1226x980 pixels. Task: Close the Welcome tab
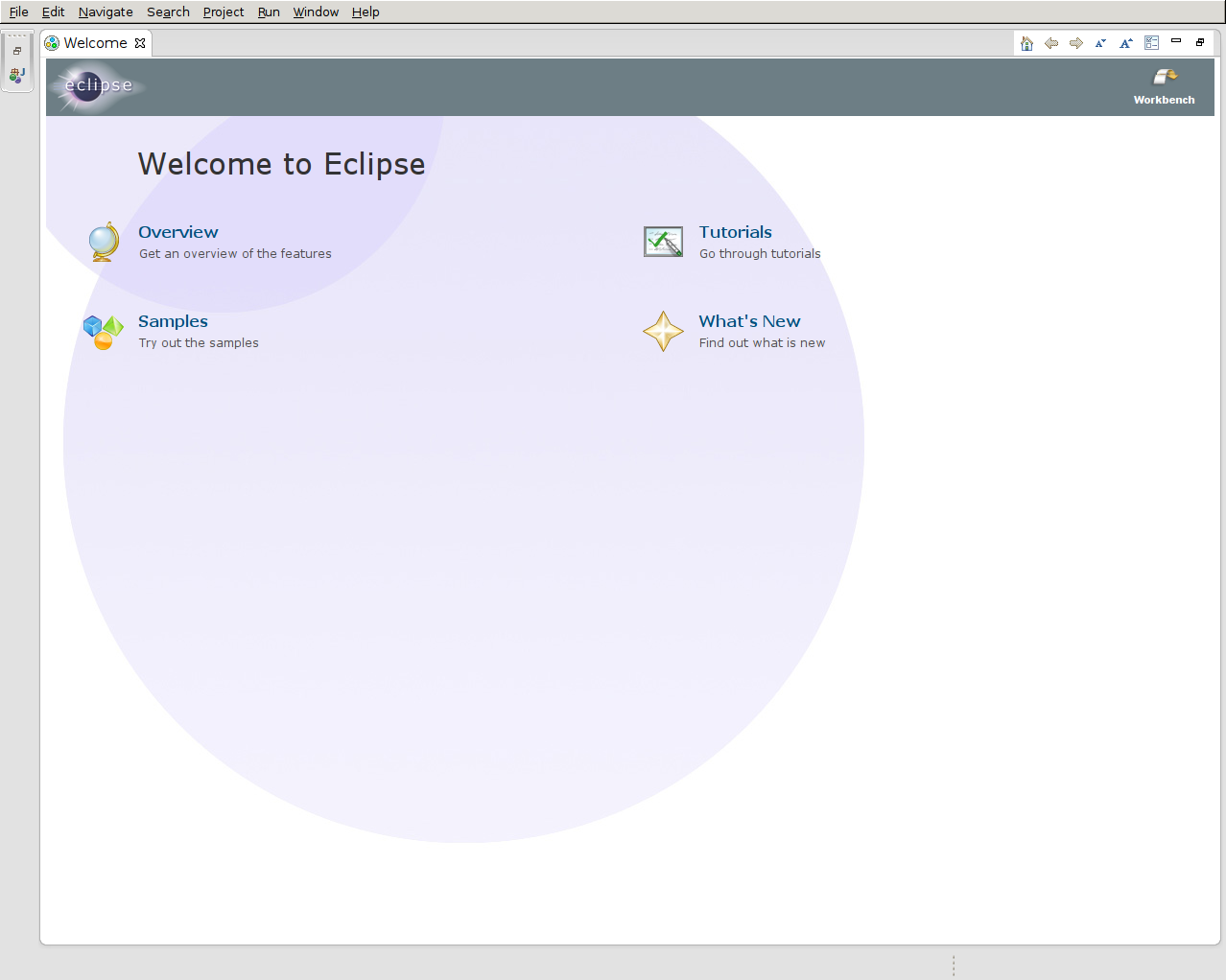(x=140, y=43)
